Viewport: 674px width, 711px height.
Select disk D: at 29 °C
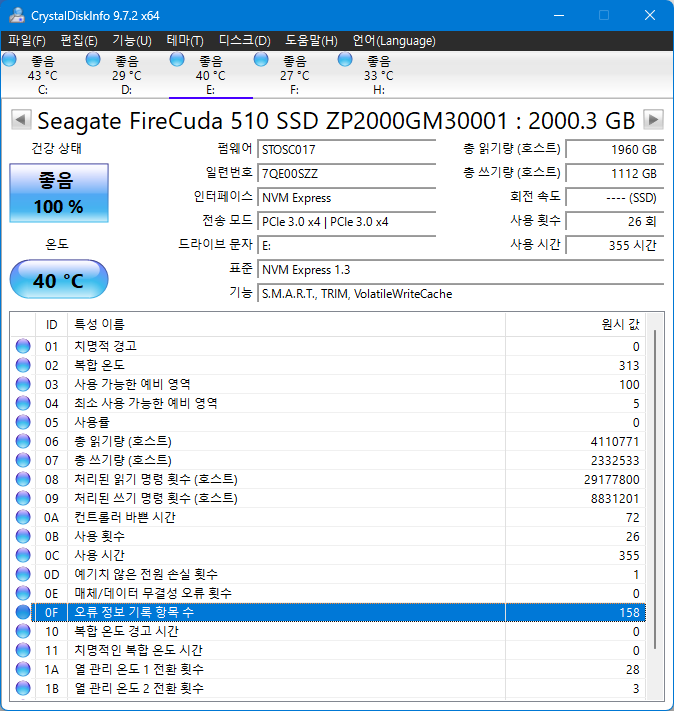coord(127,75)
